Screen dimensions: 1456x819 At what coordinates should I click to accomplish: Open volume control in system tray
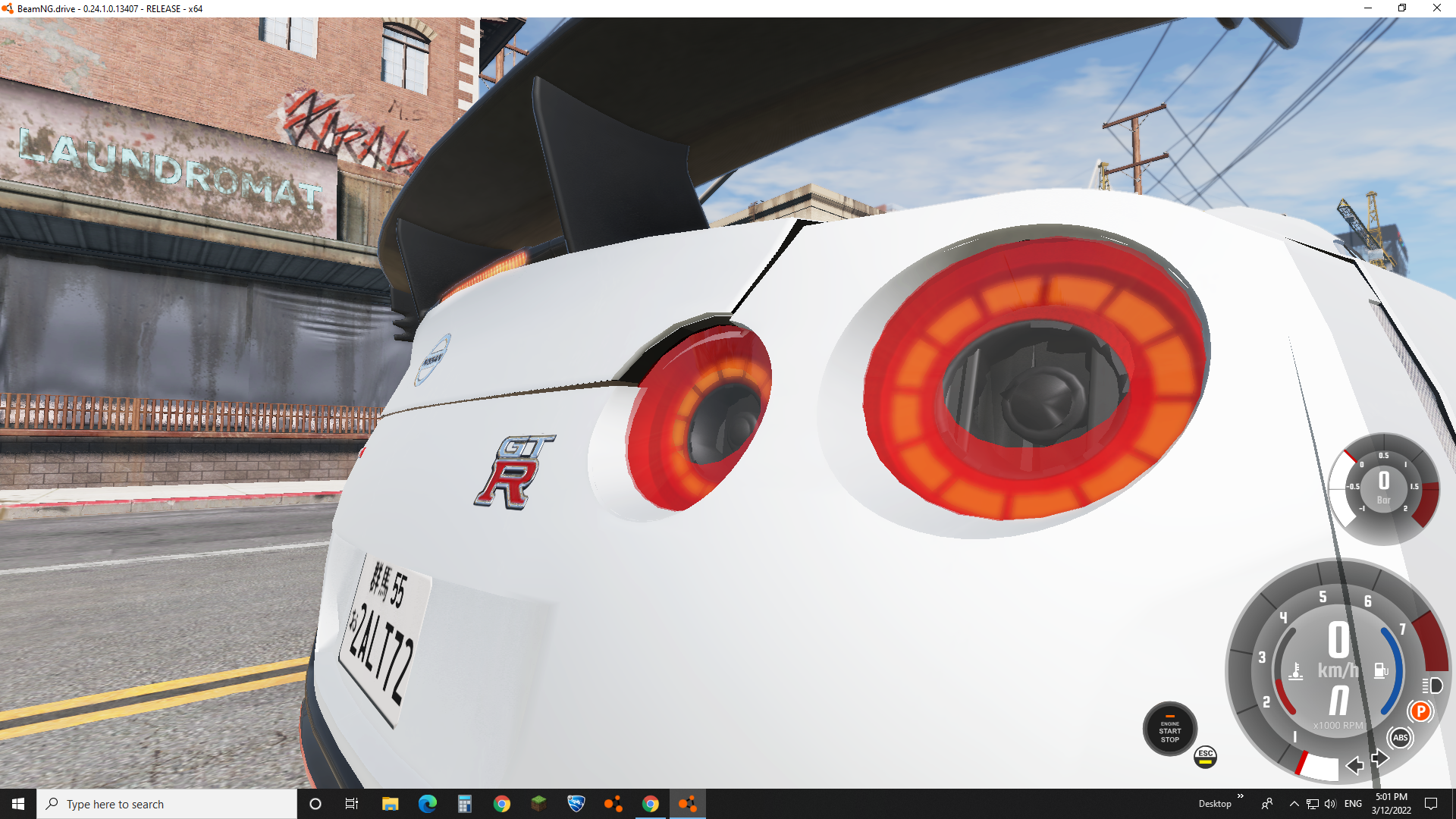coord(1330,804)
